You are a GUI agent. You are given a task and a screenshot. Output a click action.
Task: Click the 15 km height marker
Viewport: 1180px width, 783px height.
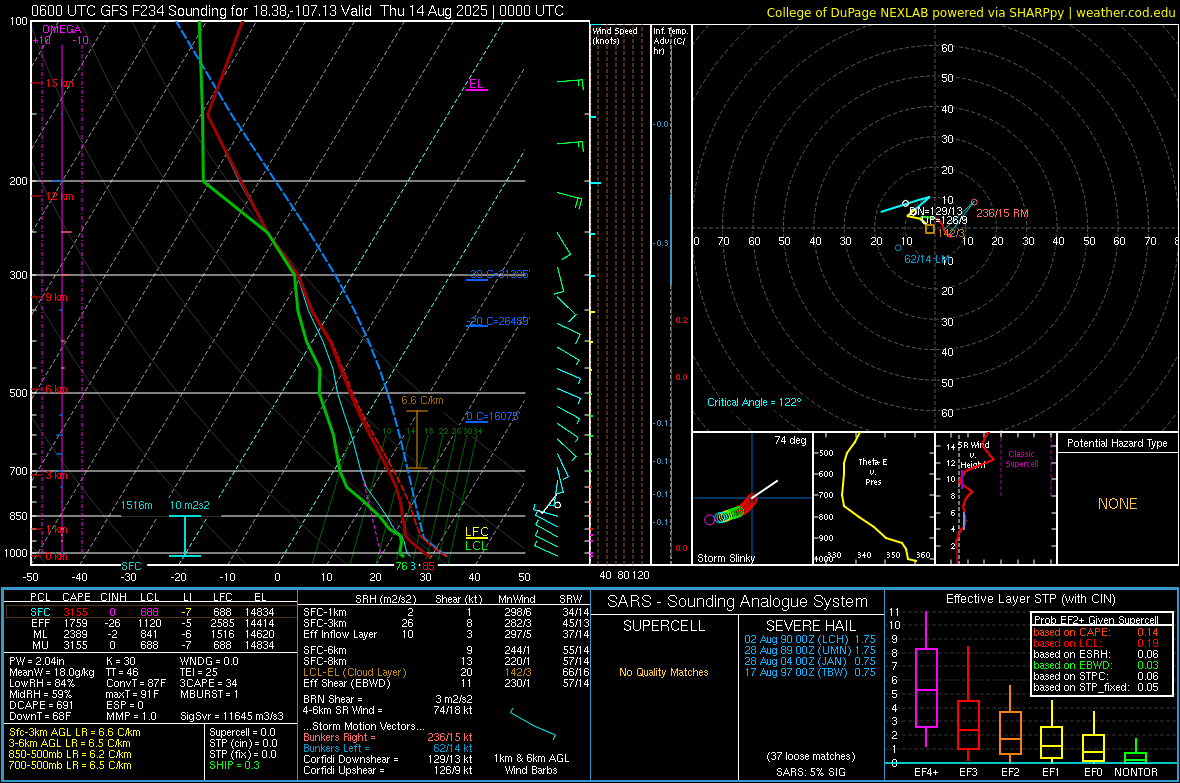click(59, 84)
